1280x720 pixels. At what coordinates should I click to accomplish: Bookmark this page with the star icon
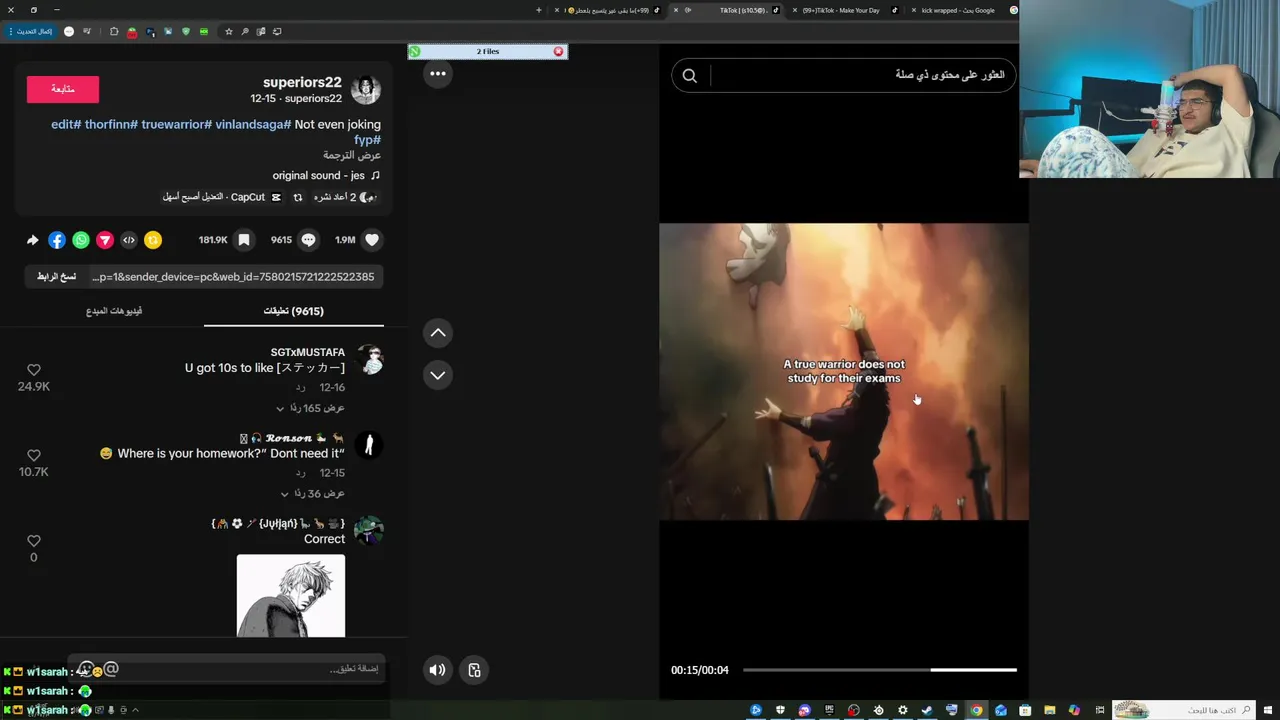(x=229, y=31)
